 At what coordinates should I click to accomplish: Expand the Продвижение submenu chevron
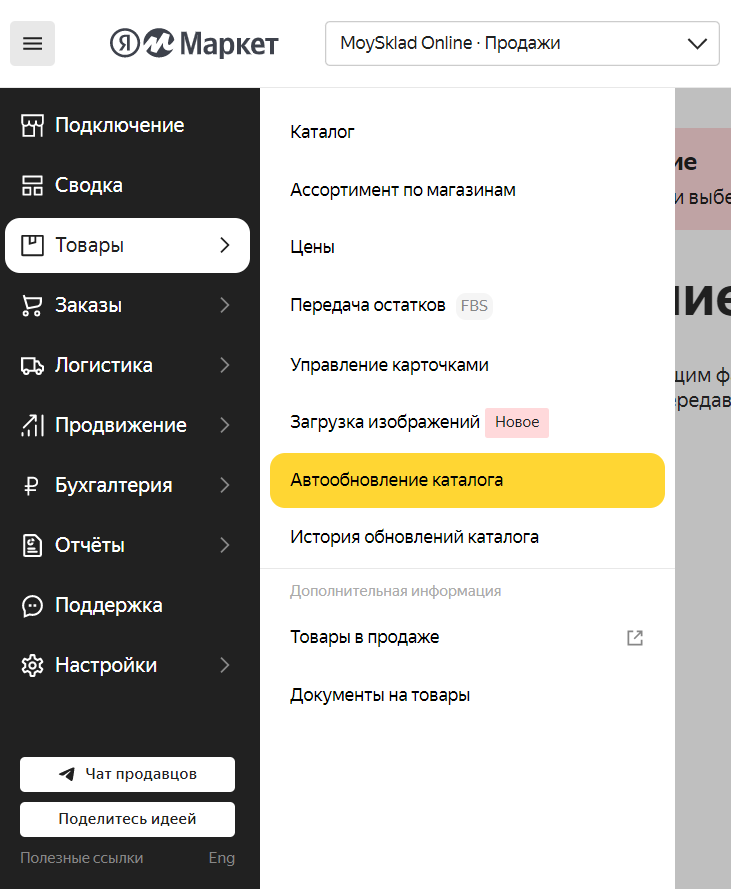tap(225, 425)
